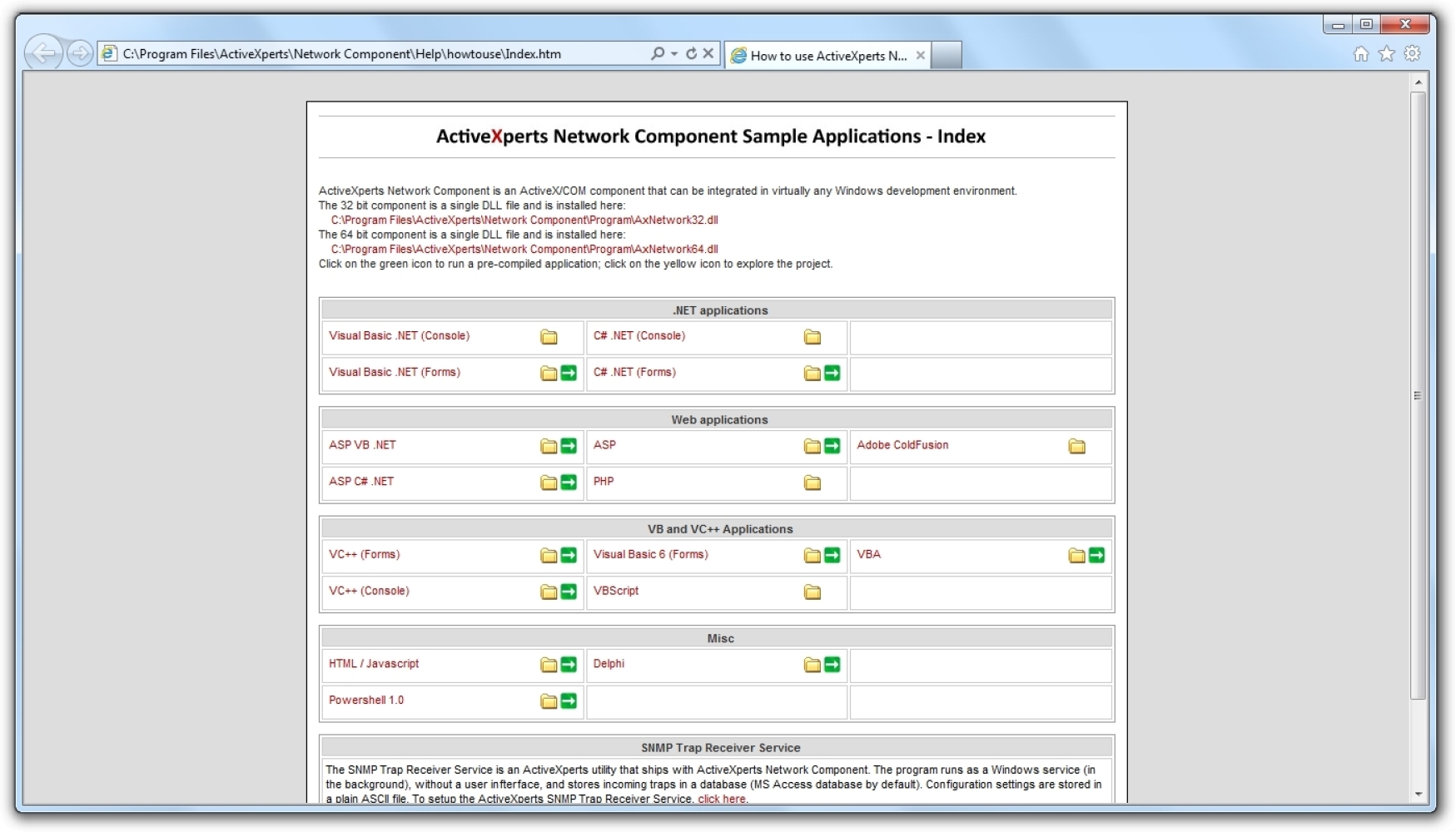Refresh the current page

pos(692,53)
